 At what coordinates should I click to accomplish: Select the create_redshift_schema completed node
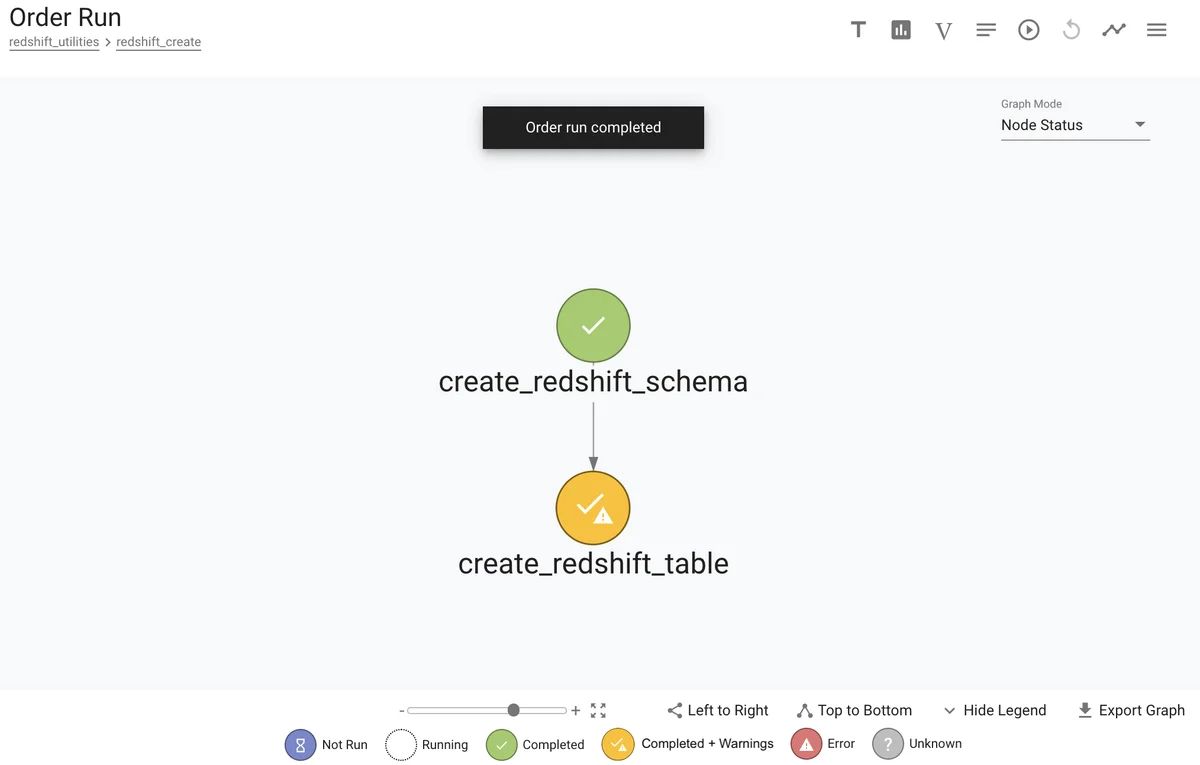coord(593,325)
